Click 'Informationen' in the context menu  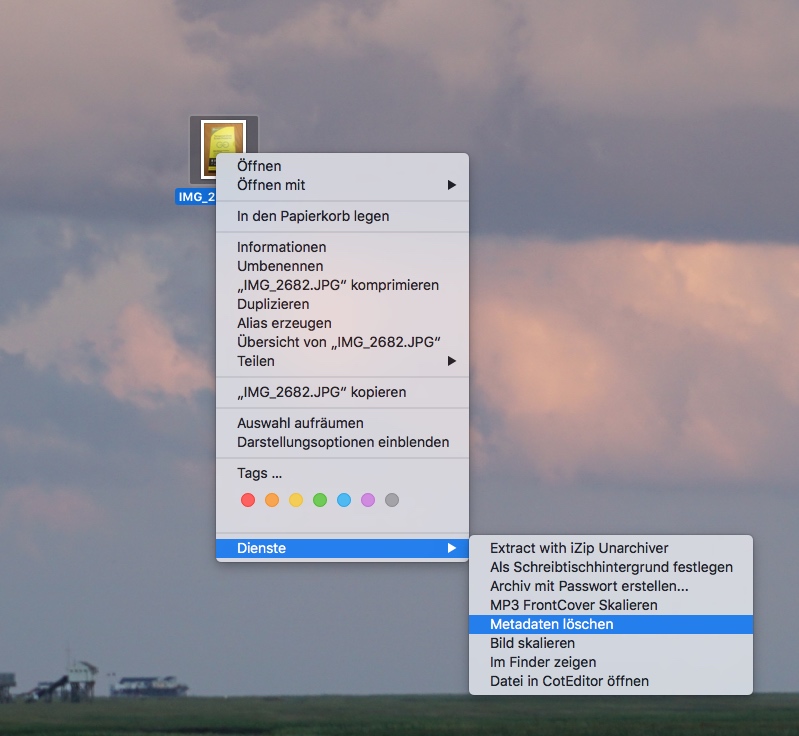pyautogui.click(x=281, y=247)
